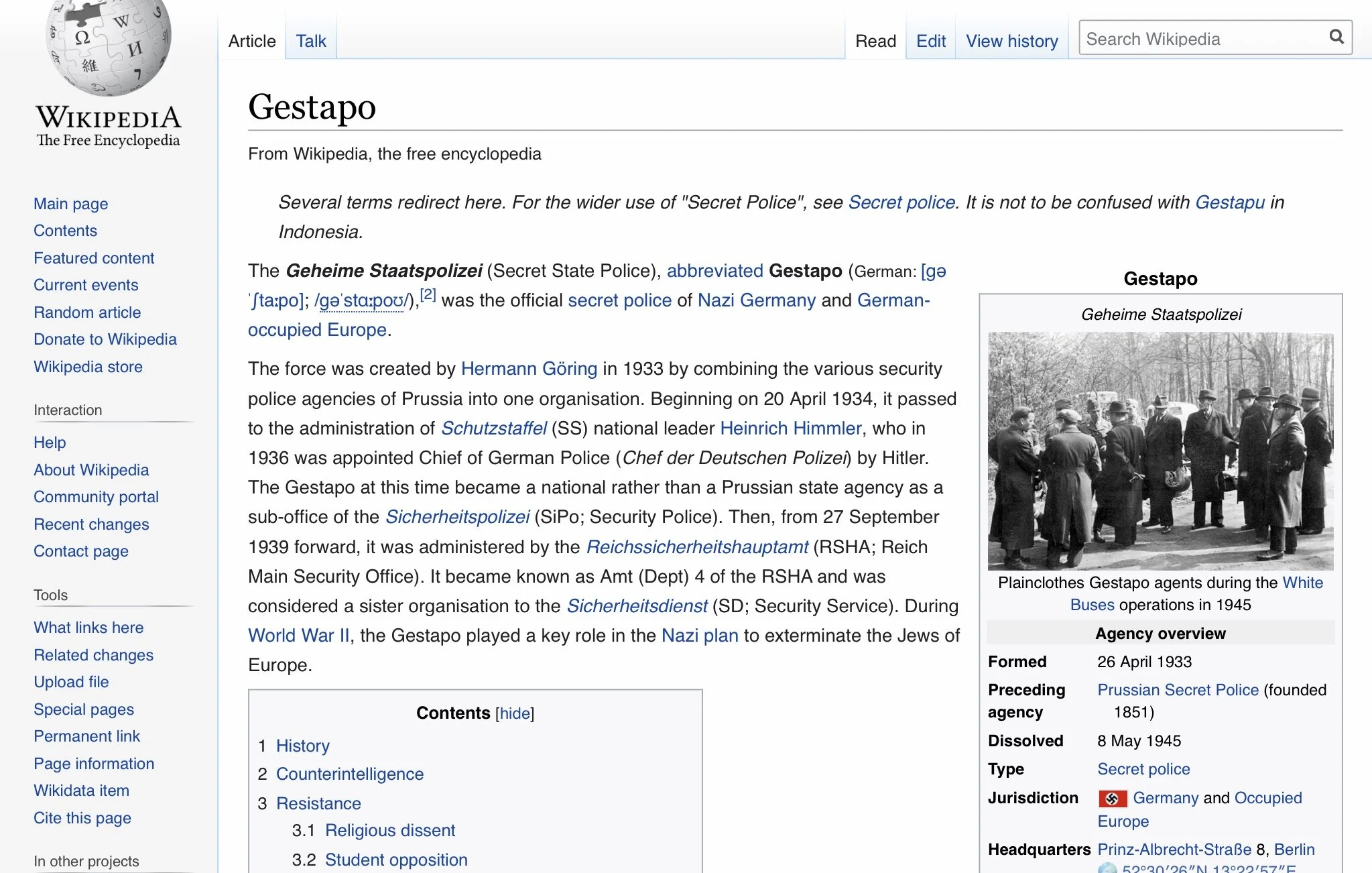The height and width of the screenshot is (873, 1372).
Task: Open Donate to Wikipedia link
Action: [x=105, y=339]
